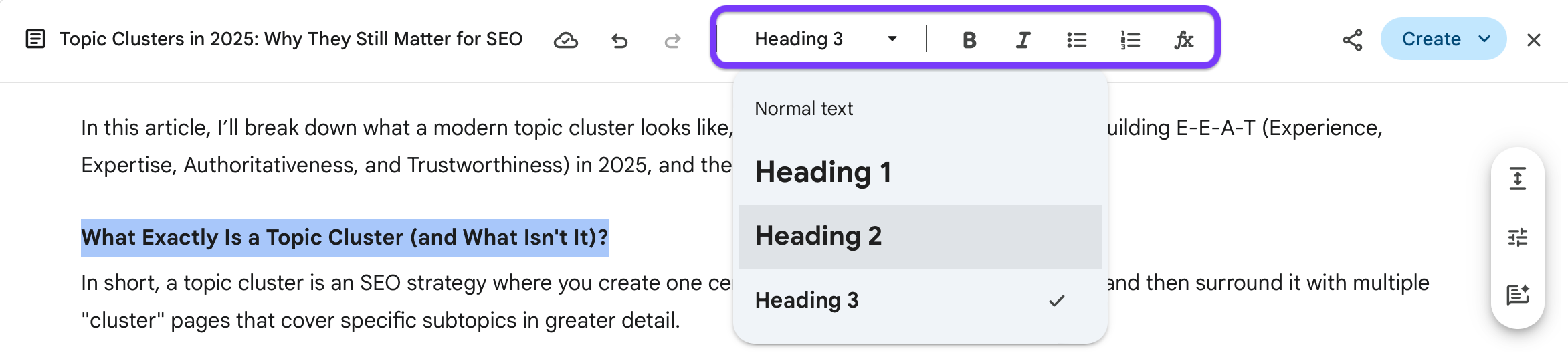Viewport: 1568px width, 361px height.
Task: Click the cloud save status icon
Action: coord(565,41)
